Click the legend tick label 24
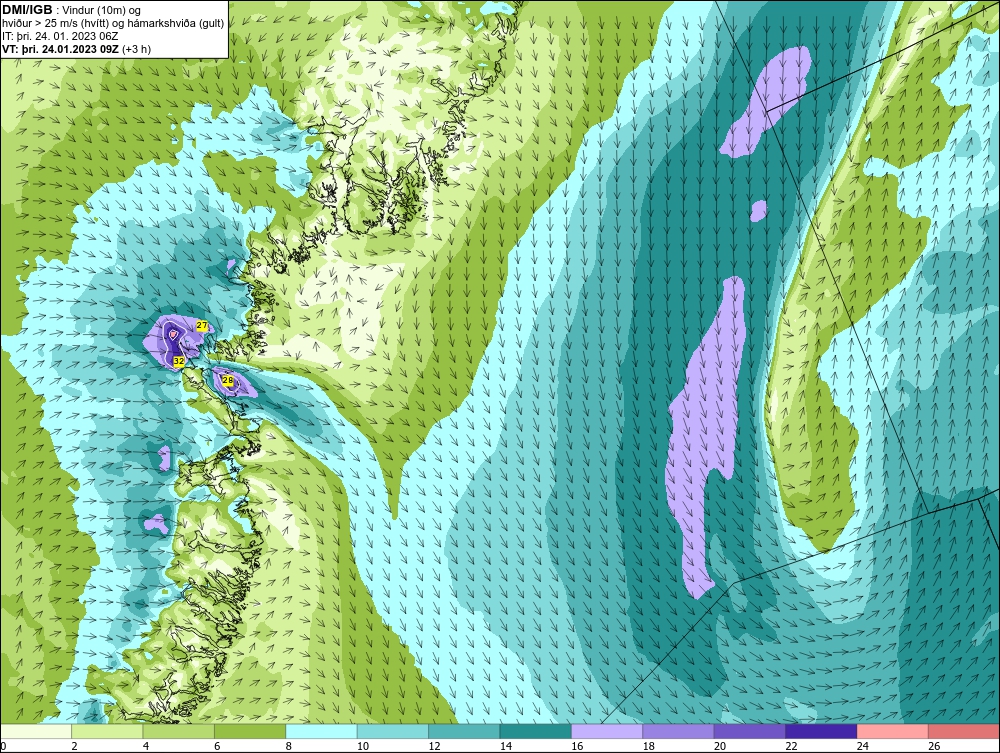 tap(862, 746)
